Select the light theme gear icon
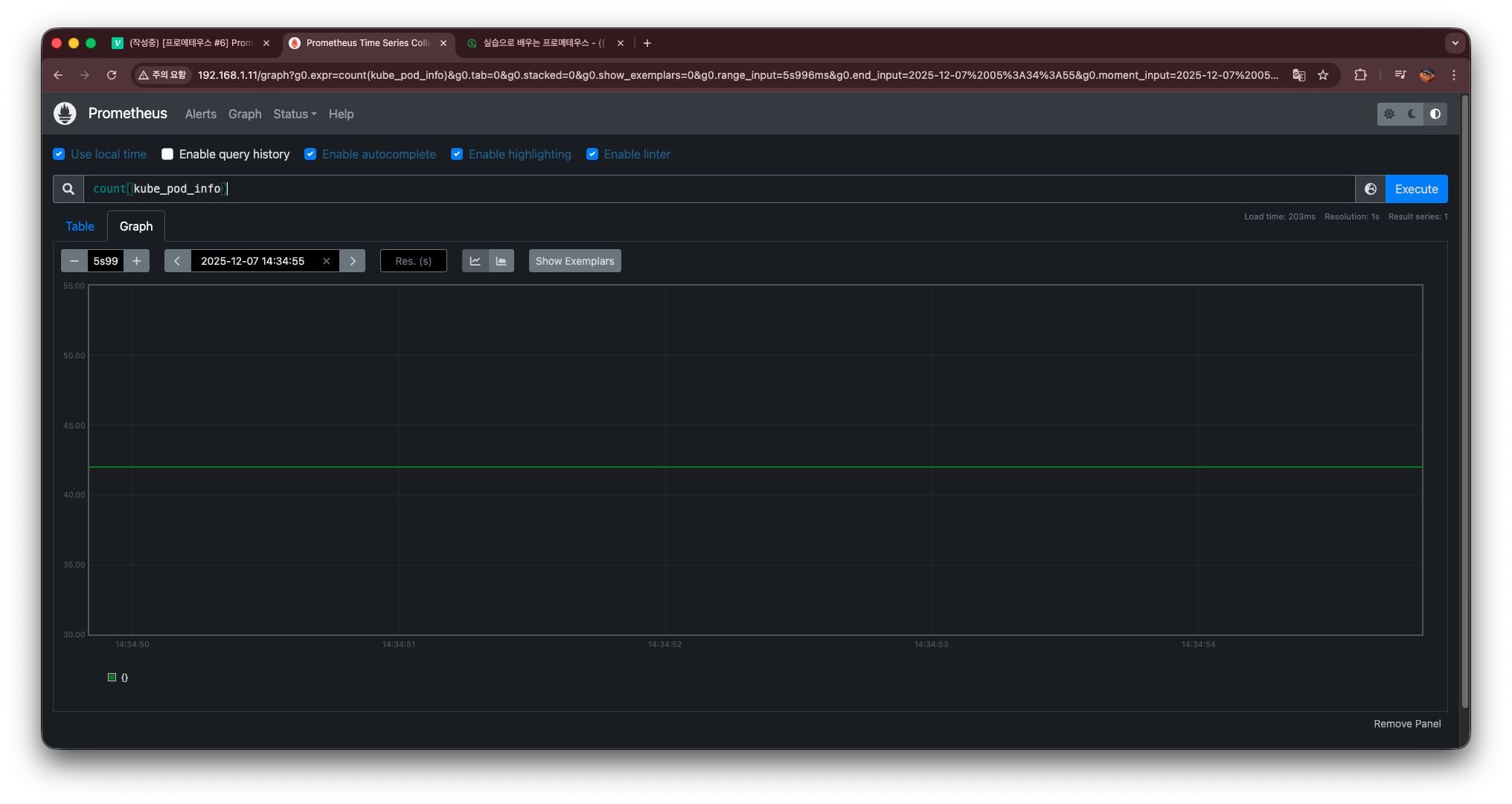 click(1388, 114)
